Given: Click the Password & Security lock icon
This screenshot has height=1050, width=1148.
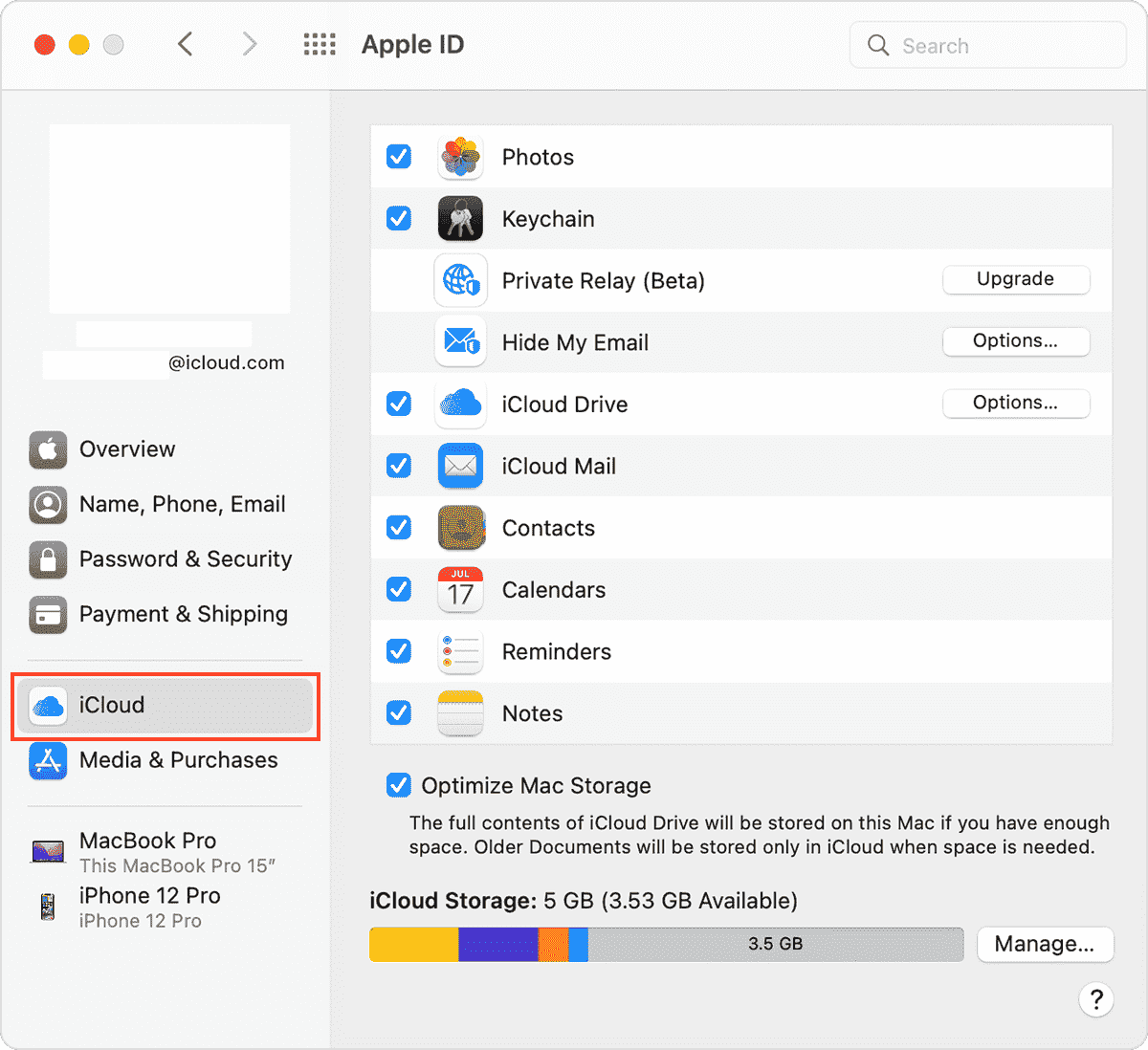Looking at the screenshot, I should pyautogui.click(x=48, y=559).
